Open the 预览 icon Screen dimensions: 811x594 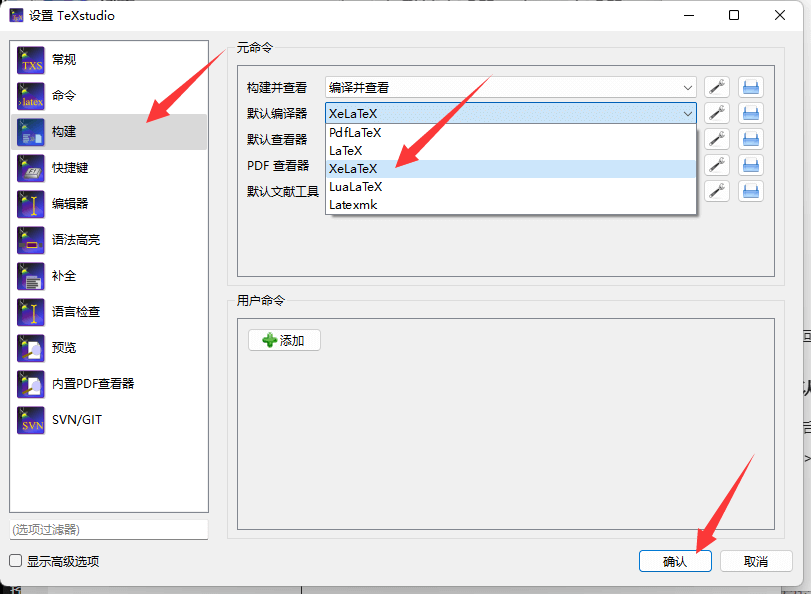31,348
